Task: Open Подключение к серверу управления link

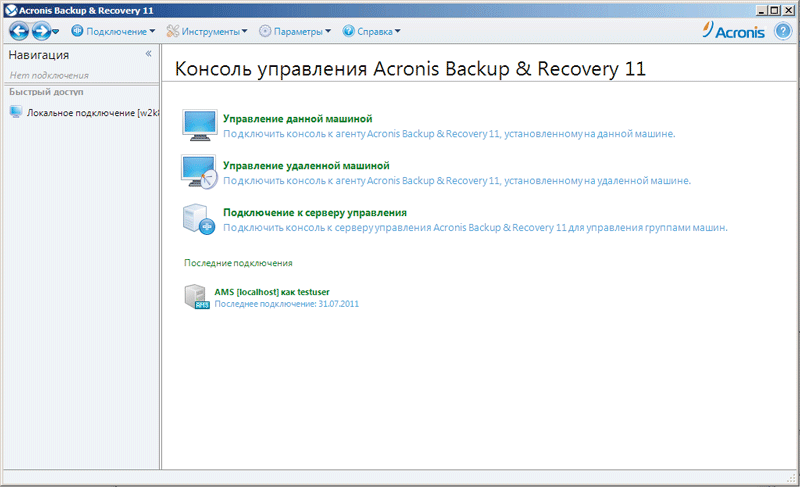Action: coord(314,213)
